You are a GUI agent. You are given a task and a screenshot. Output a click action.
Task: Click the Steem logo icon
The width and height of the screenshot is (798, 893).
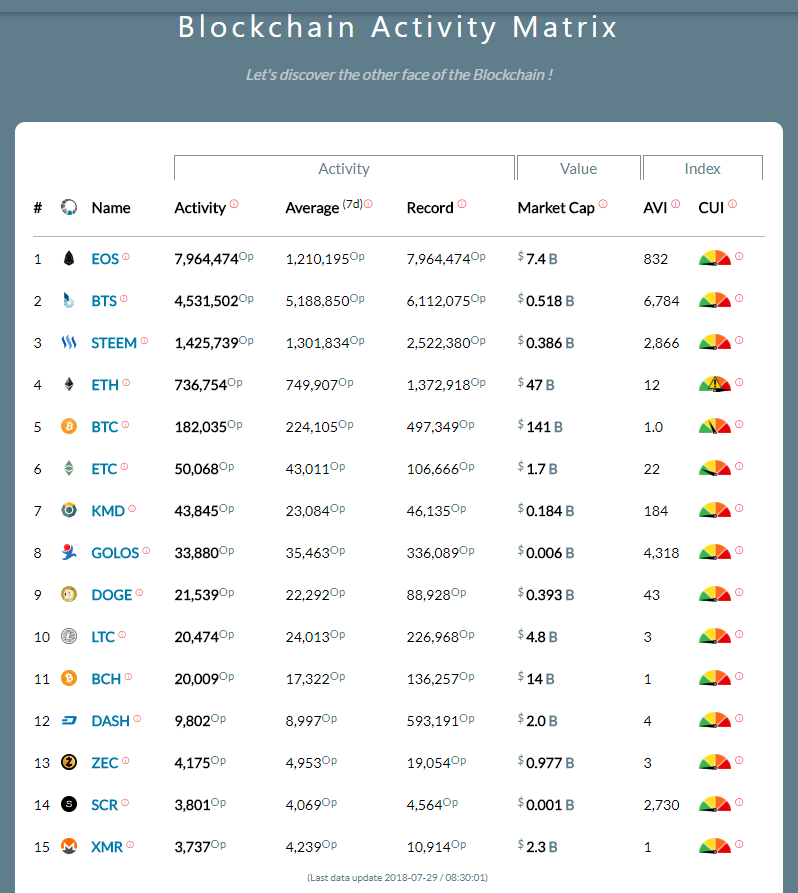[69, 343]
